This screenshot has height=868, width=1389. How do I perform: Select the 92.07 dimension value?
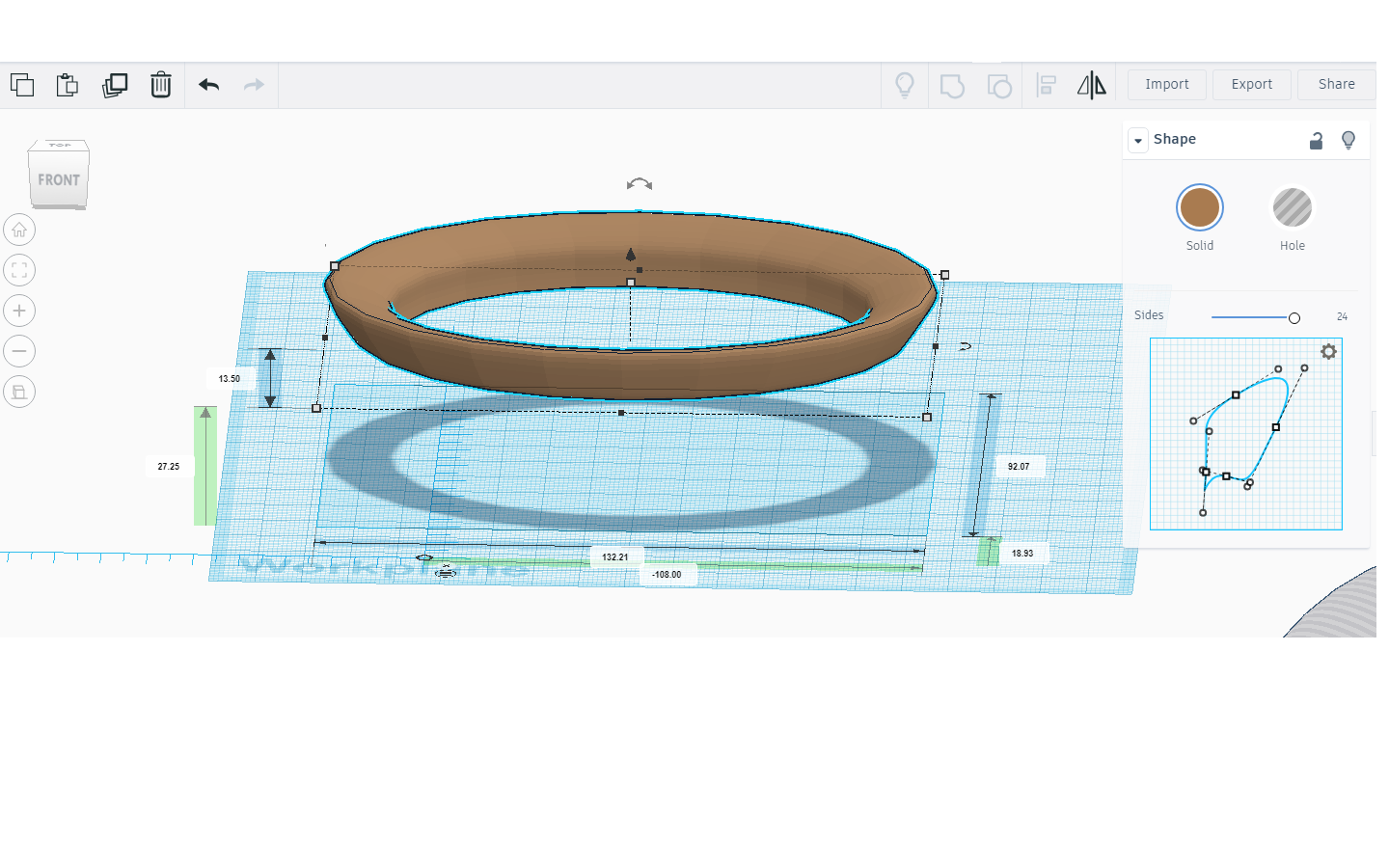coord(1019,467)
